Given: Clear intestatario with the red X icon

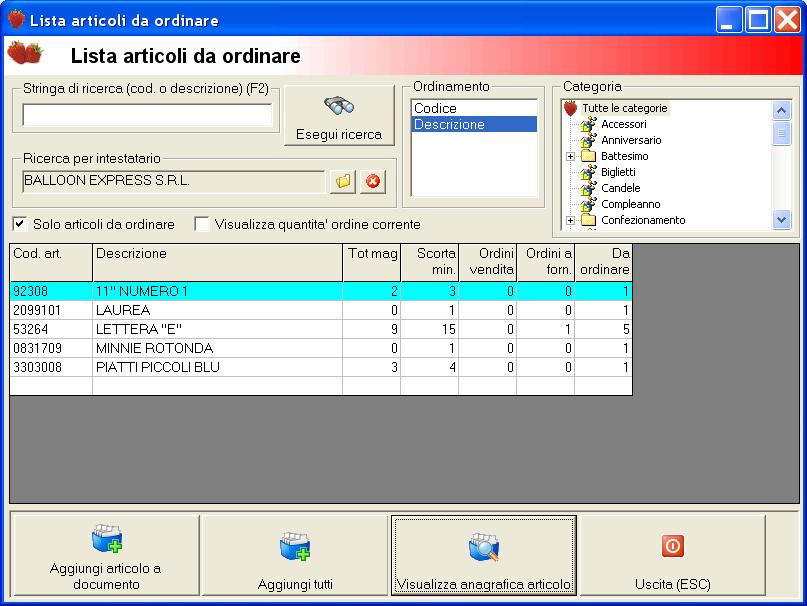Looking at the screenshot, I should [x=373, y=181].
